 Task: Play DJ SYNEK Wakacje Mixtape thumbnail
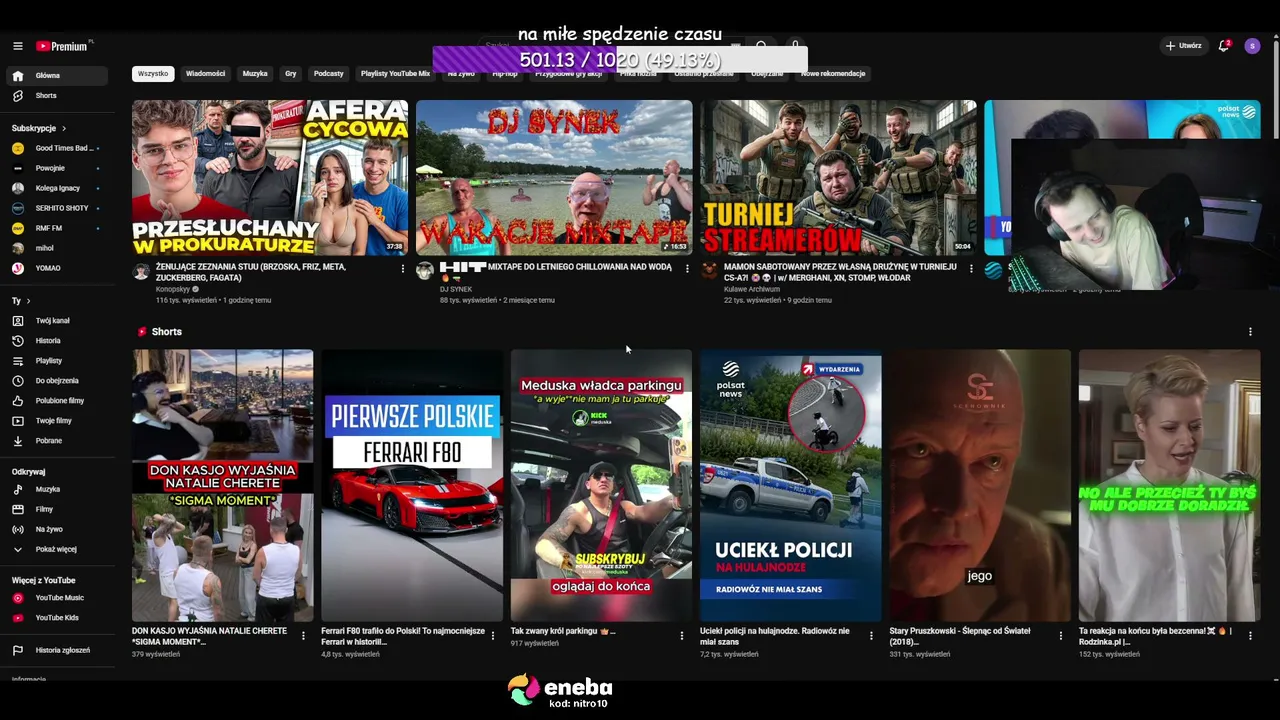click(x=554, y=178)
